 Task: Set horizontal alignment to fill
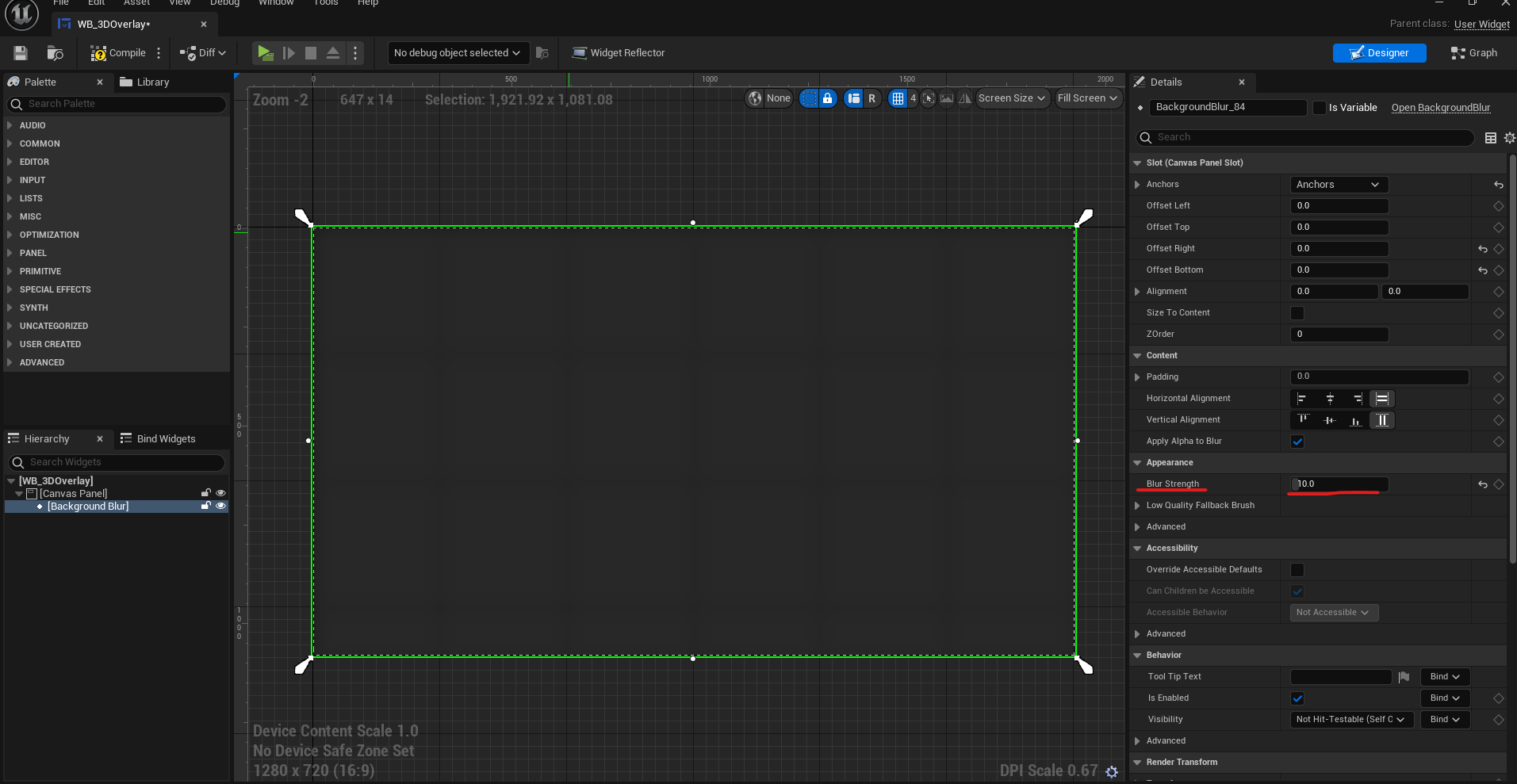click(x=1382, y=399)
